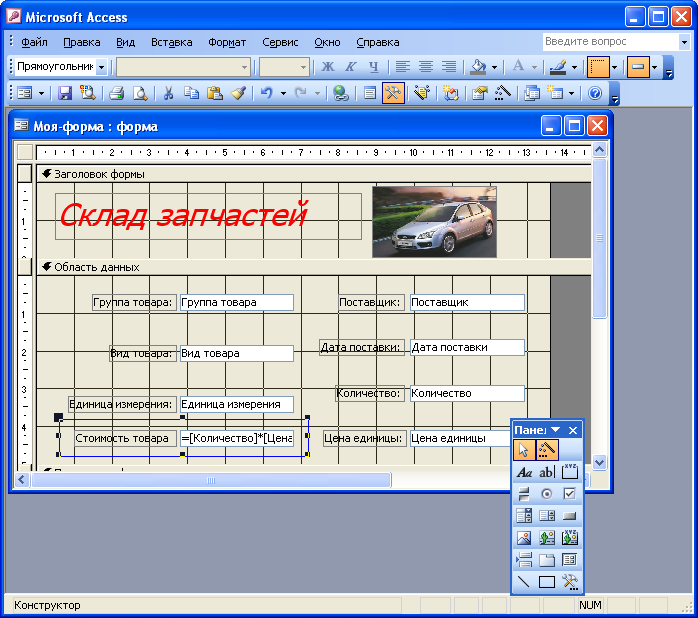Select the Command Button tool in toolbox

pos(570,516)
